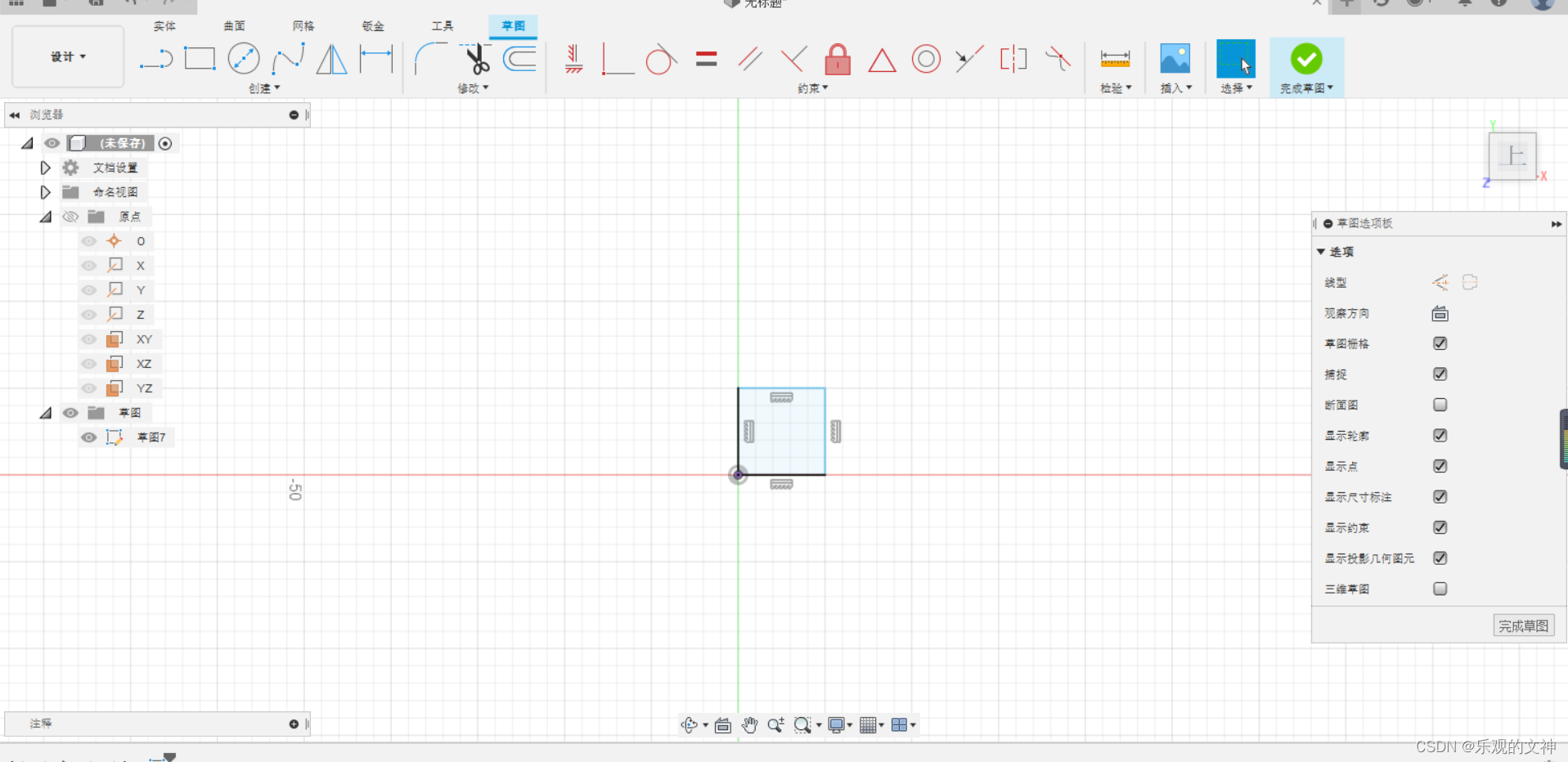Apply Midpoint triangle constraint
The width and height of the screenshot is (1568, 762).
[882, 61]
